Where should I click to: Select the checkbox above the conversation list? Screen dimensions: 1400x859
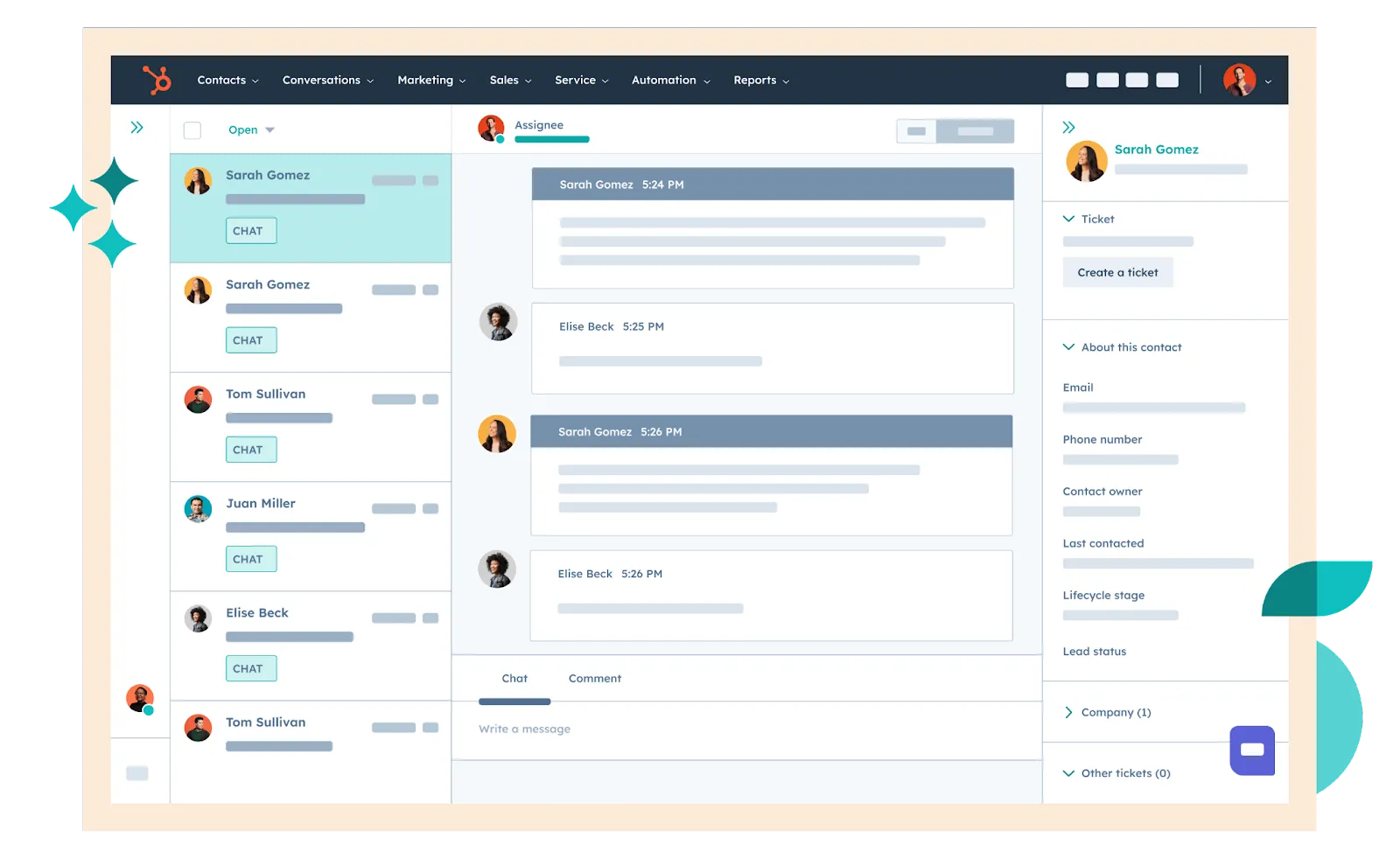pyautogui.click(x=191, y=129)
